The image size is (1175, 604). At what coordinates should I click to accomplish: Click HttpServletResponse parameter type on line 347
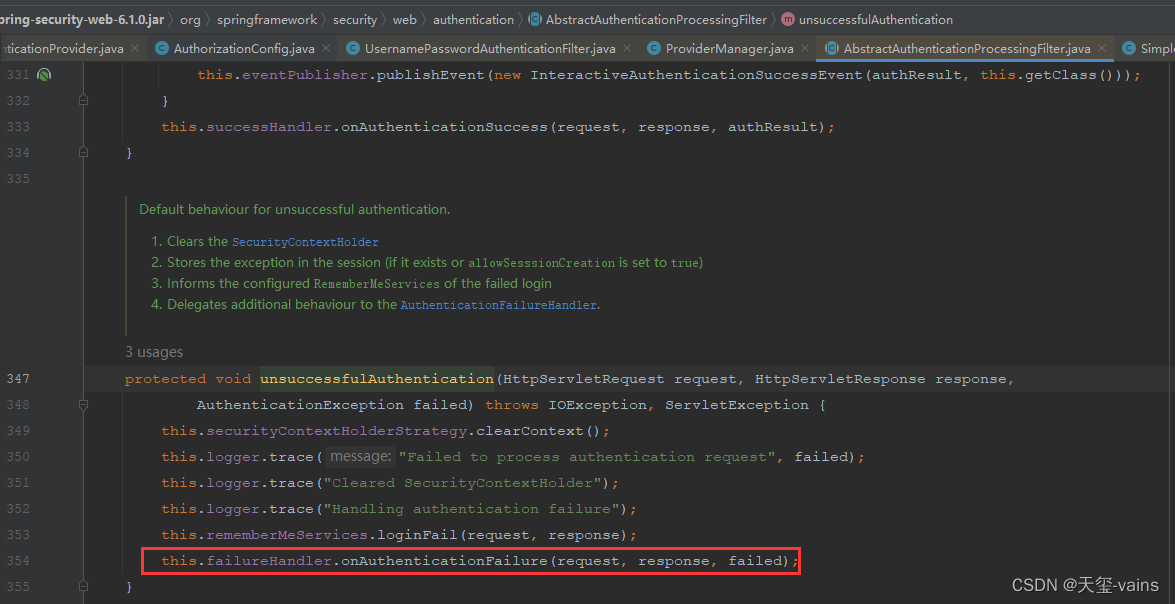click(840, 378)
